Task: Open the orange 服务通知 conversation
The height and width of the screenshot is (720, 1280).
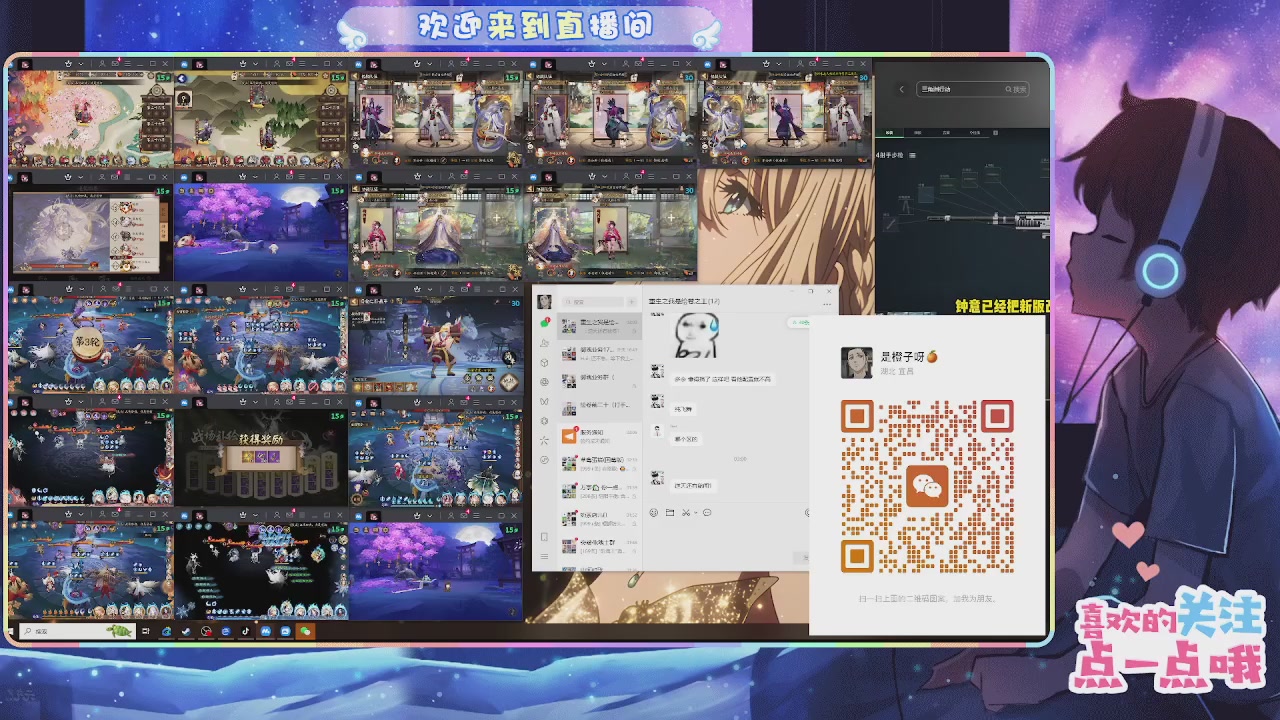Action: pos(599,436)
